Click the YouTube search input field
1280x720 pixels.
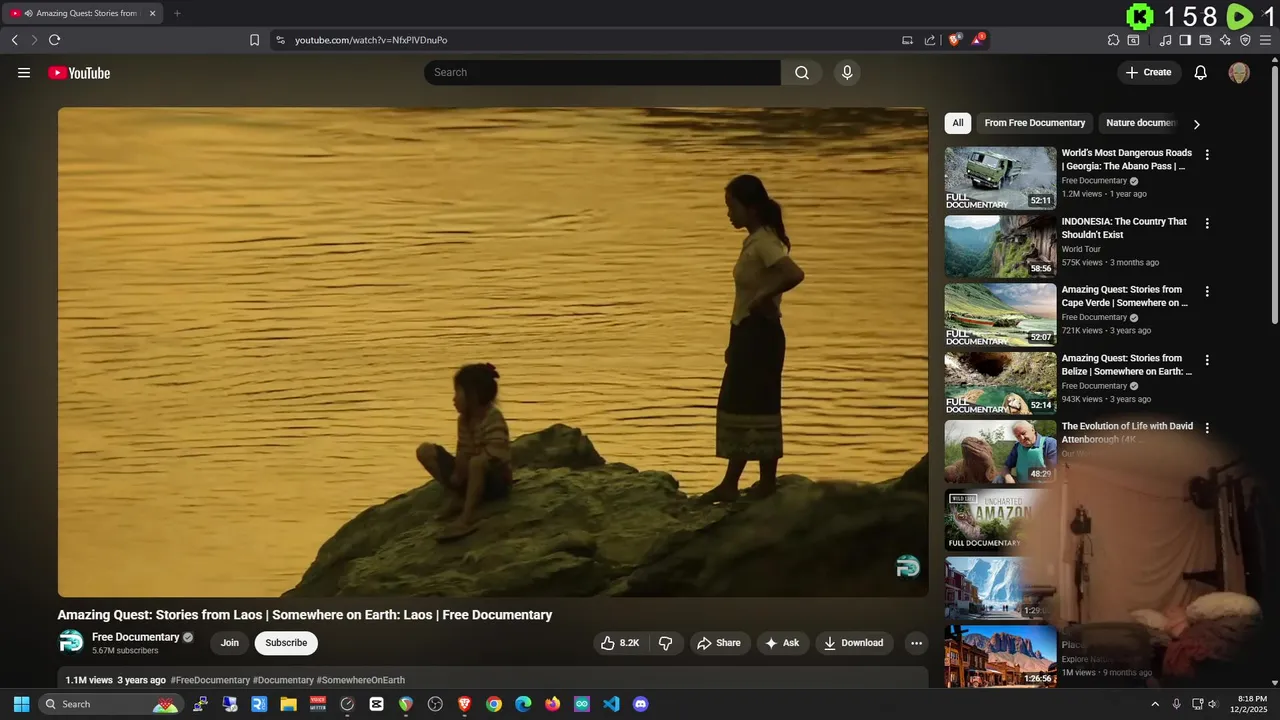click(x=602, y=72)
